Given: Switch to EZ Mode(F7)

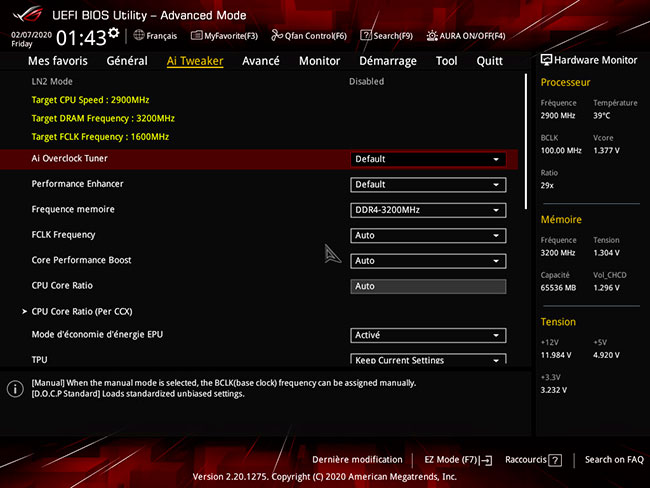Looking at the screenshot, I should click(x=458, y=460).
